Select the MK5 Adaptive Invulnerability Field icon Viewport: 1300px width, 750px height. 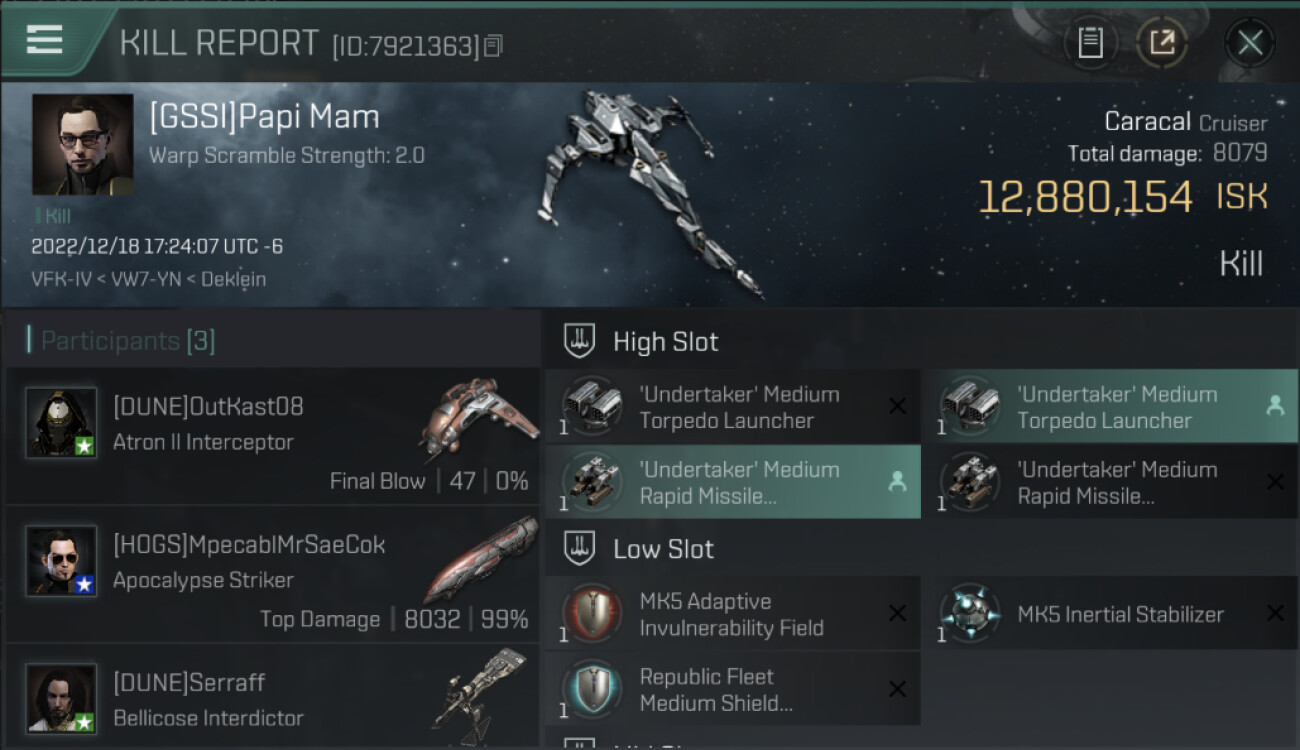[x=592, y=614]
